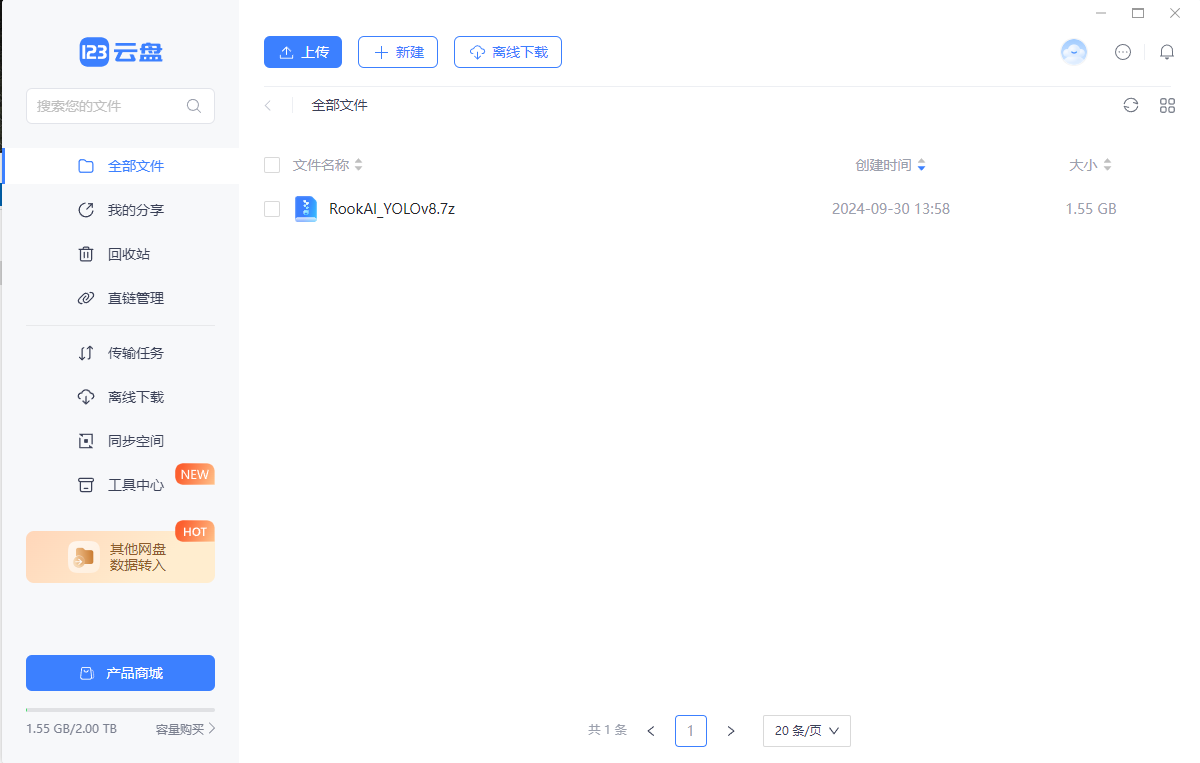Click the 其他网盘数据转入 banner
The height and width of the screenshot is (763, 1200).
click(x=120, y=557)
